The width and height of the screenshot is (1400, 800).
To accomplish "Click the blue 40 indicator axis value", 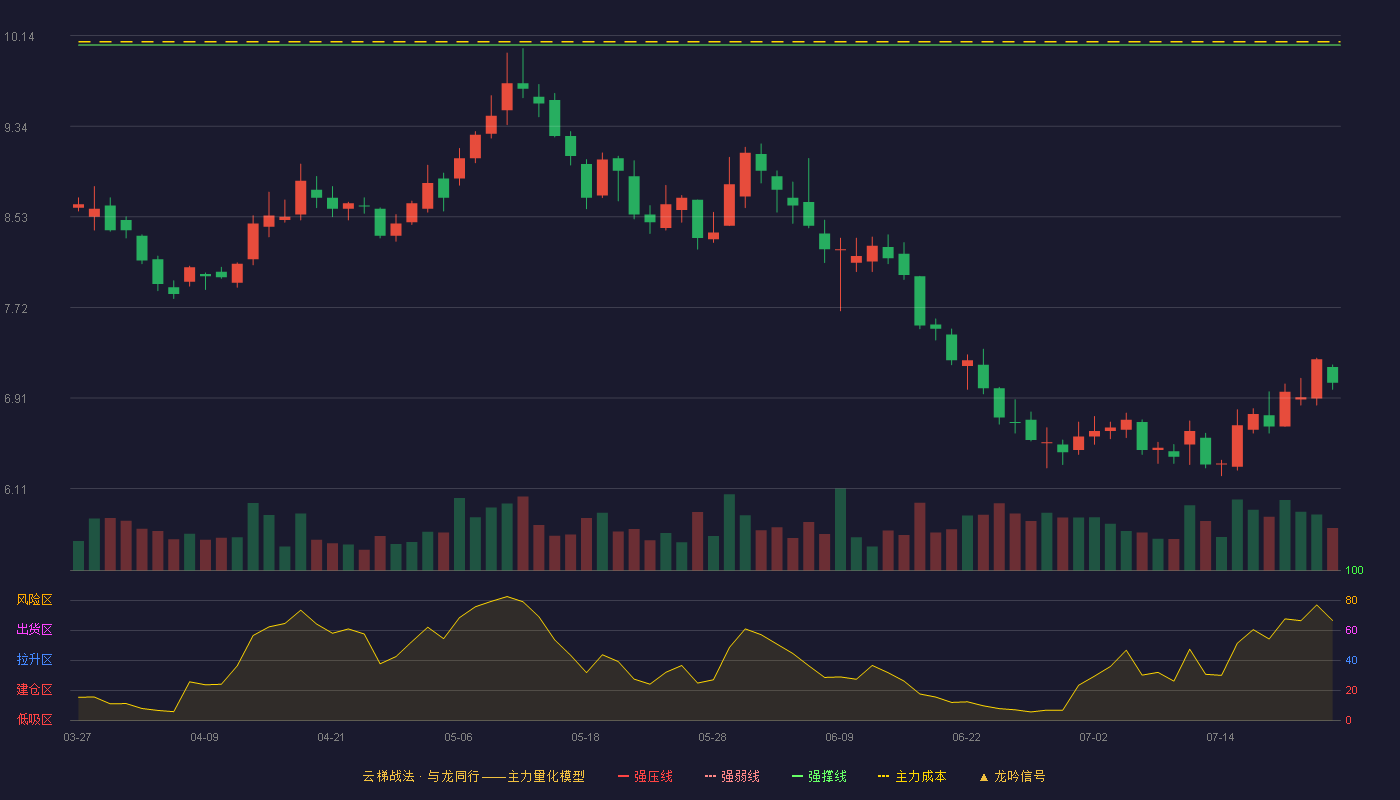I will click(1351, 660).
